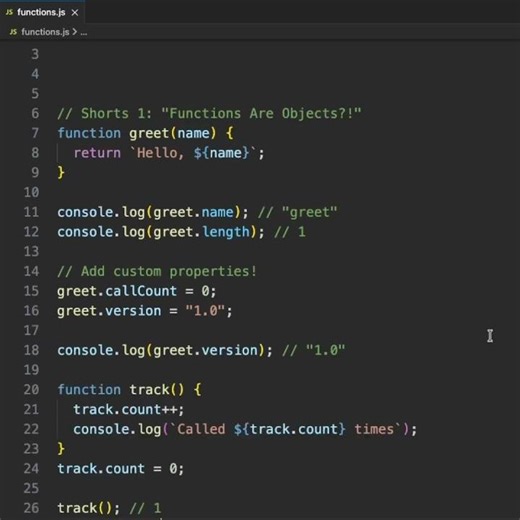Image resolution: width=520 pixels, height=520 pixels.
Task: Click line number 20 in the gutter
Action: 31,390
